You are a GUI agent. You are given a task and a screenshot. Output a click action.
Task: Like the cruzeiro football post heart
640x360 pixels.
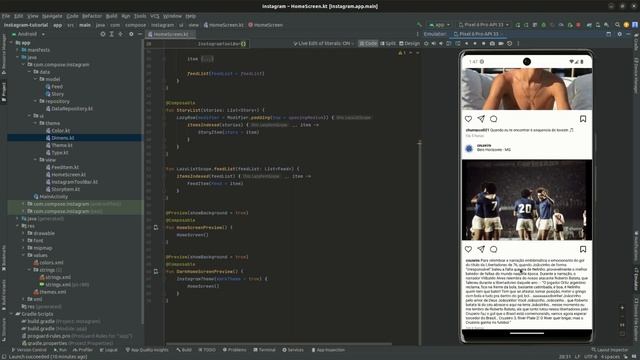(468, 249)
